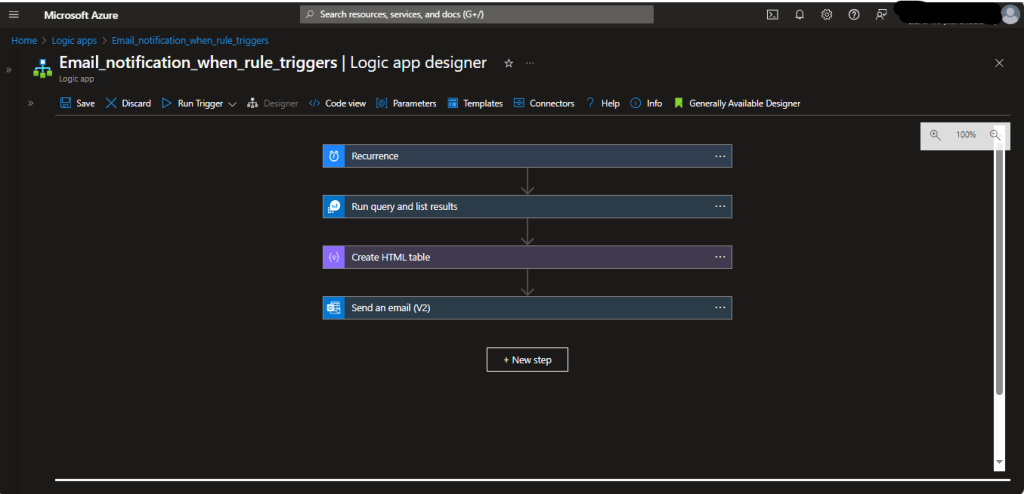Expand the left sidebar with chevrons
The image size is (1024, 494).
(9, 70)
